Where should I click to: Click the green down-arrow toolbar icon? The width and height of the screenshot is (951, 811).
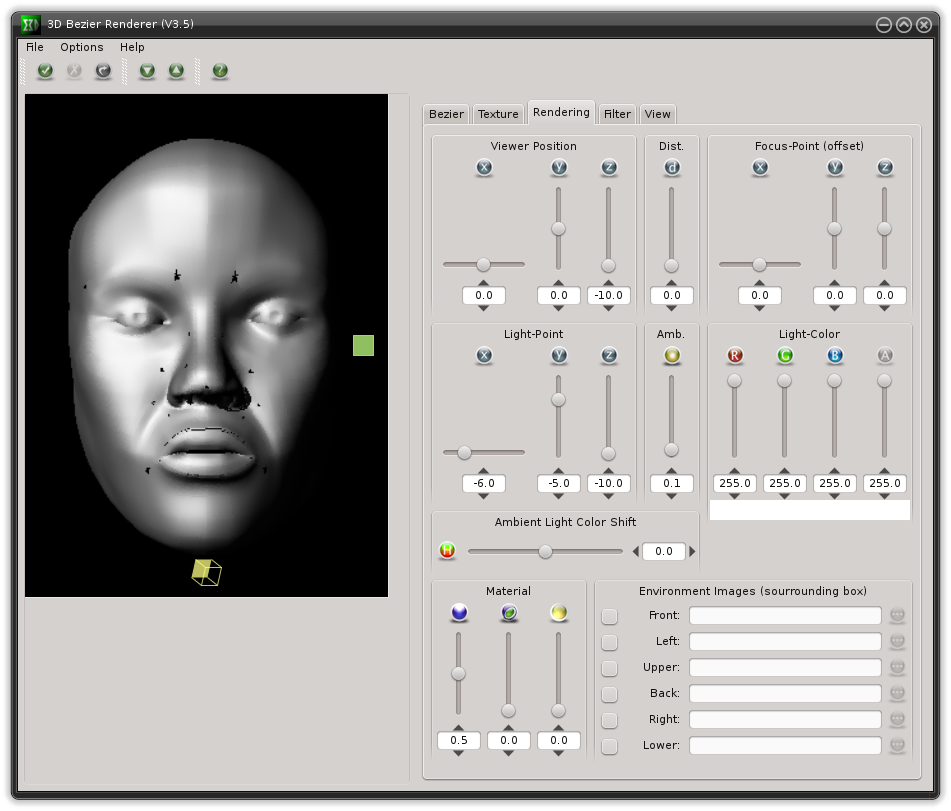(148, 71)
